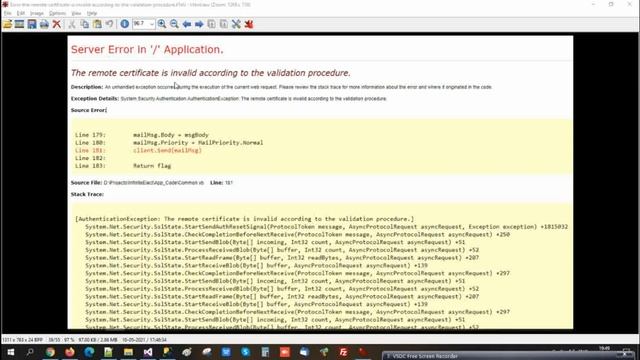Click the '[AuthenticationException:' stack trace line
Image resolution: width=640 pixels, height=360 pixels.
[x=244, y=219]
